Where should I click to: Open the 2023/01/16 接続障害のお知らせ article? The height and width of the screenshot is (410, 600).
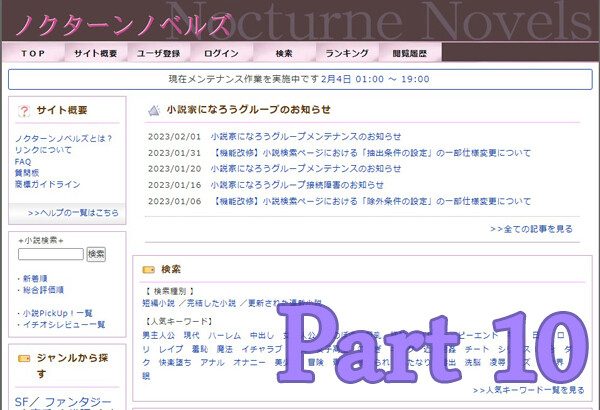click(297, 185)
